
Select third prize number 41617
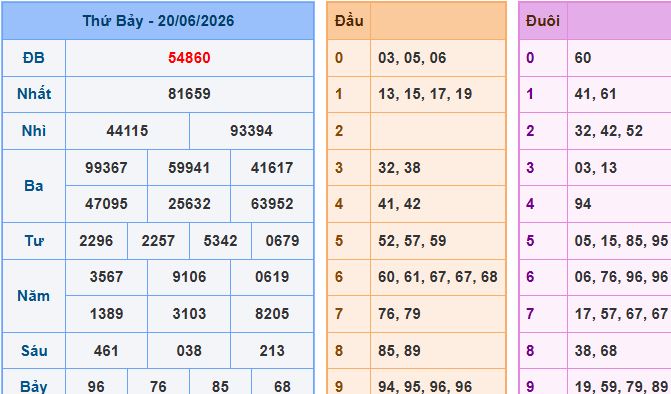pos(272,168)
